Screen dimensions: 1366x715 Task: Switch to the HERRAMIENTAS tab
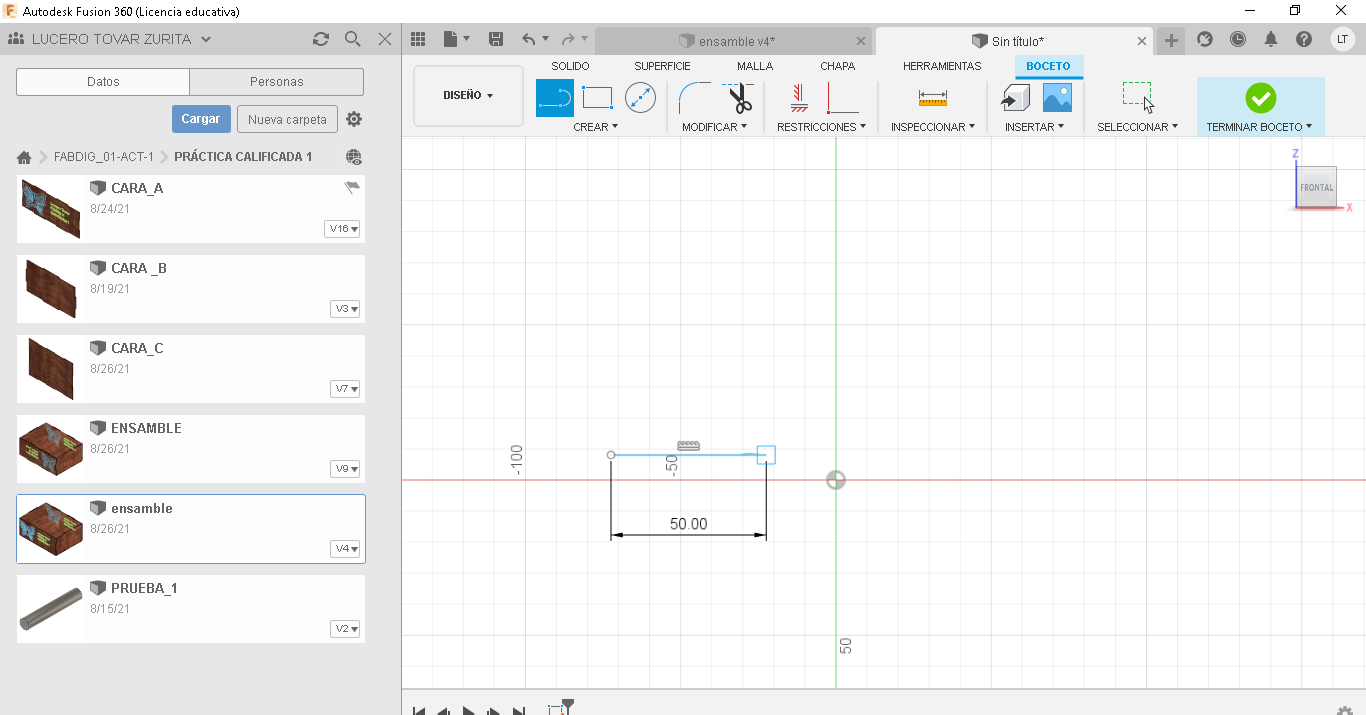pyautogui.click(x=942, y=66)
